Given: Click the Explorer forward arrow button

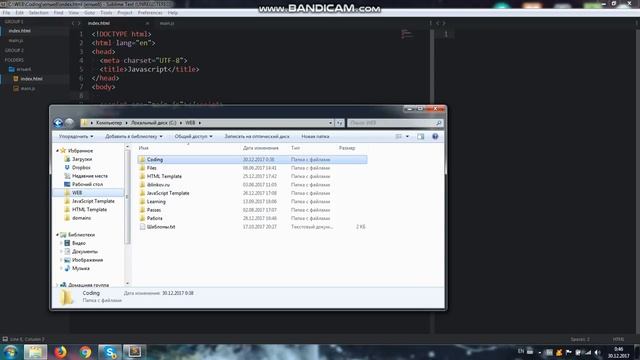Looking at the screenshot, I should pyautogui.click(x=69, y=122).
